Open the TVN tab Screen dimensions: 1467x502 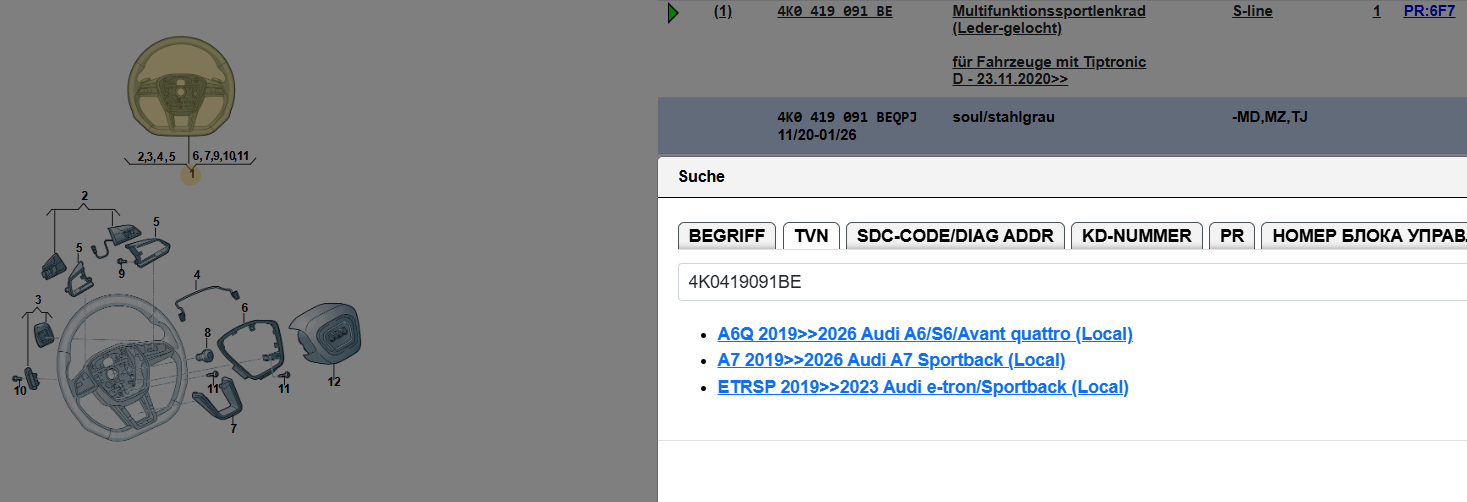pos(811,236)
